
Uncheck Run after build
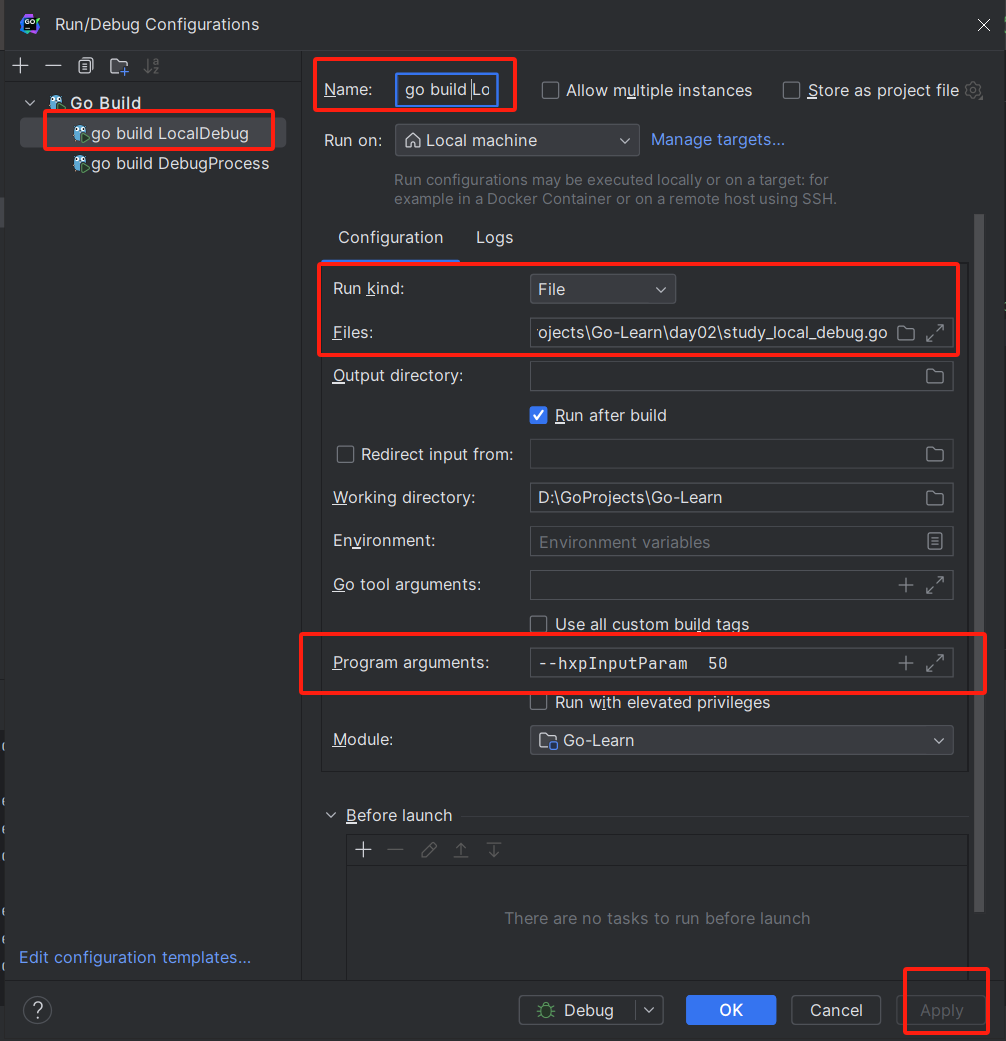tap(537, 415)
